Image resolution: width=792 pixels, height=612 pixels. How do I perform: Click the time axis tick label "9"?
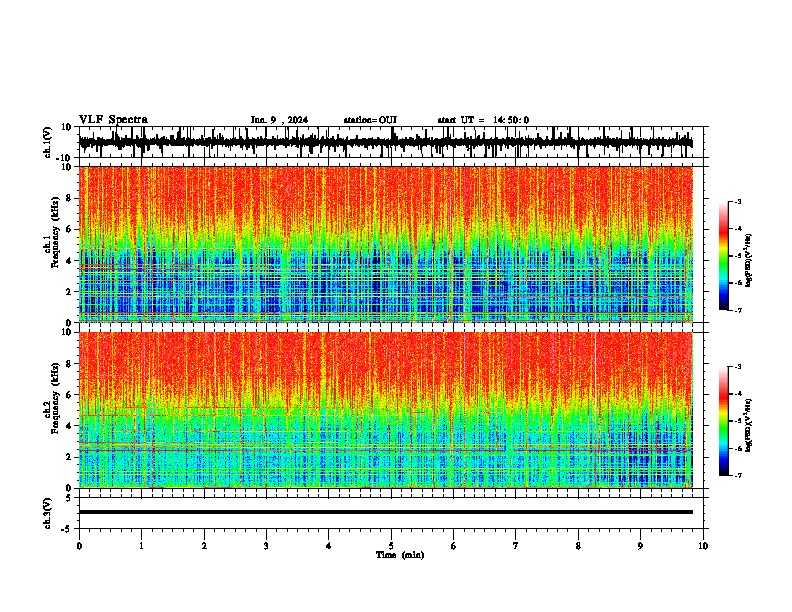(640, 546)
